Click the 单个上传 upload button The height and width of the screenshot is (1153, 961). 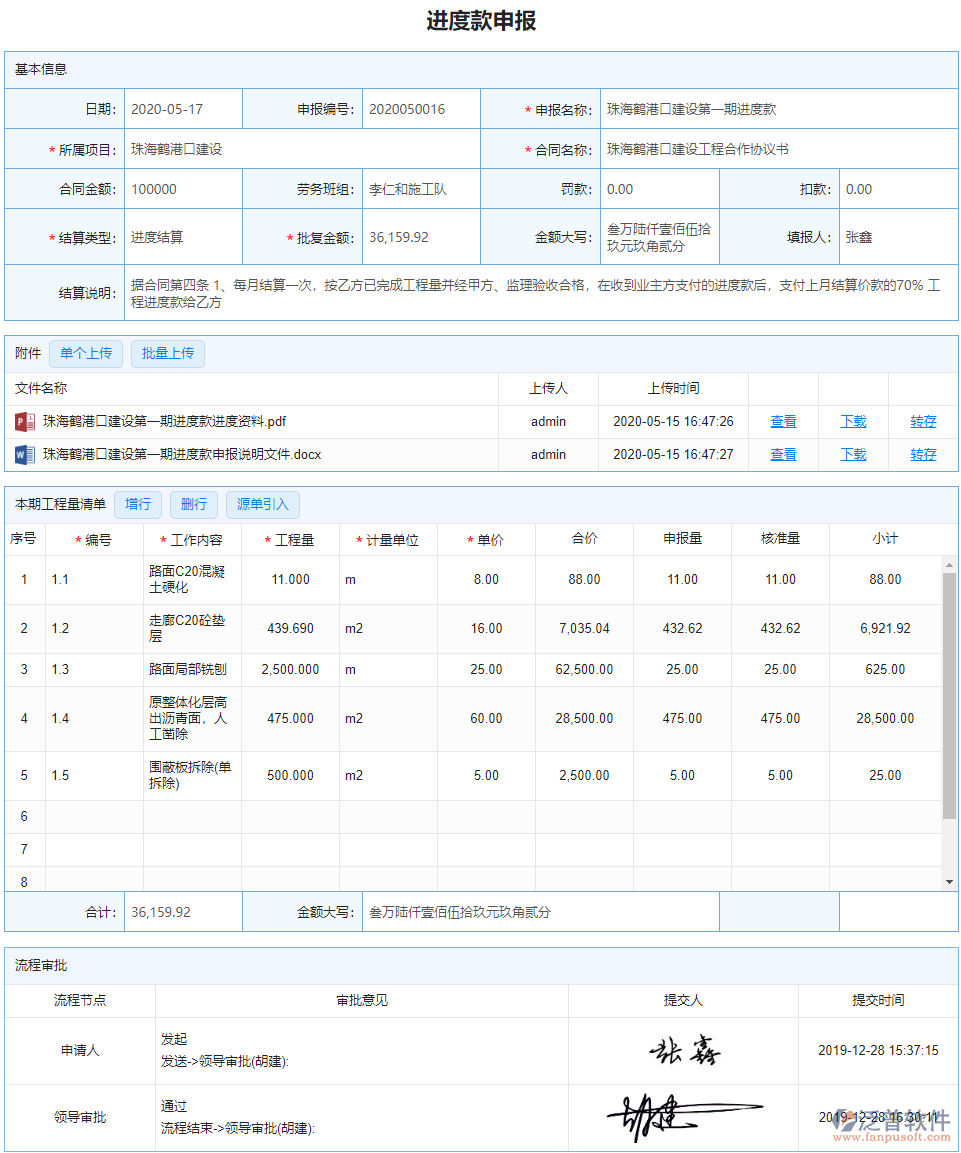86,353
